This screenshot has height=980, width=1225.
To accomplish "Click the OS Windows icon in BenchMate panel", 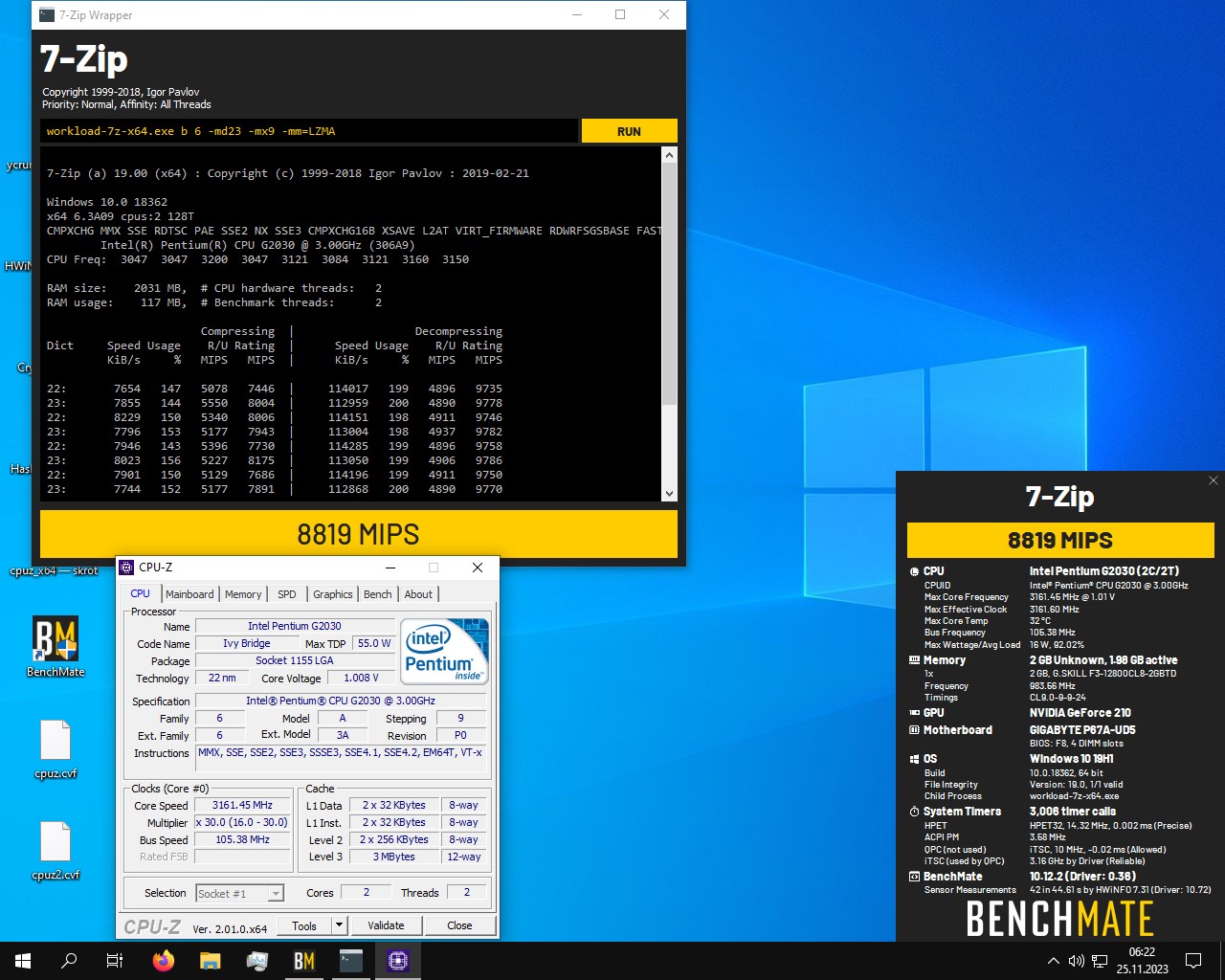I will pyautogui.click(x=914, y=759).
